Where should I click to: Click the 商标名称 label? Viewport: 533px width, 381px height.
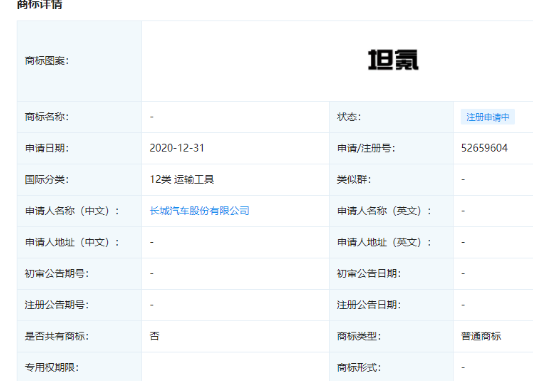(x=47, y=117)
